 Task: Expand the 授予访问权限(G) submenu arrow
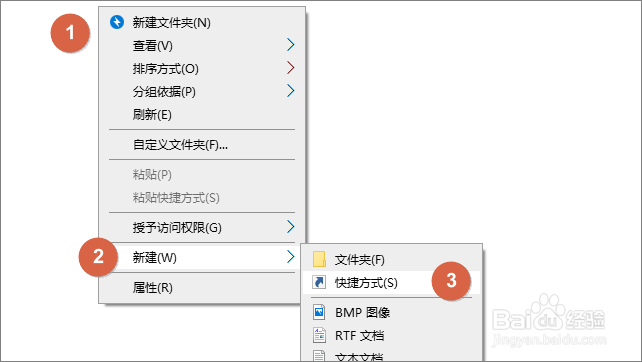pyautogui.click(x=290, y=226)
